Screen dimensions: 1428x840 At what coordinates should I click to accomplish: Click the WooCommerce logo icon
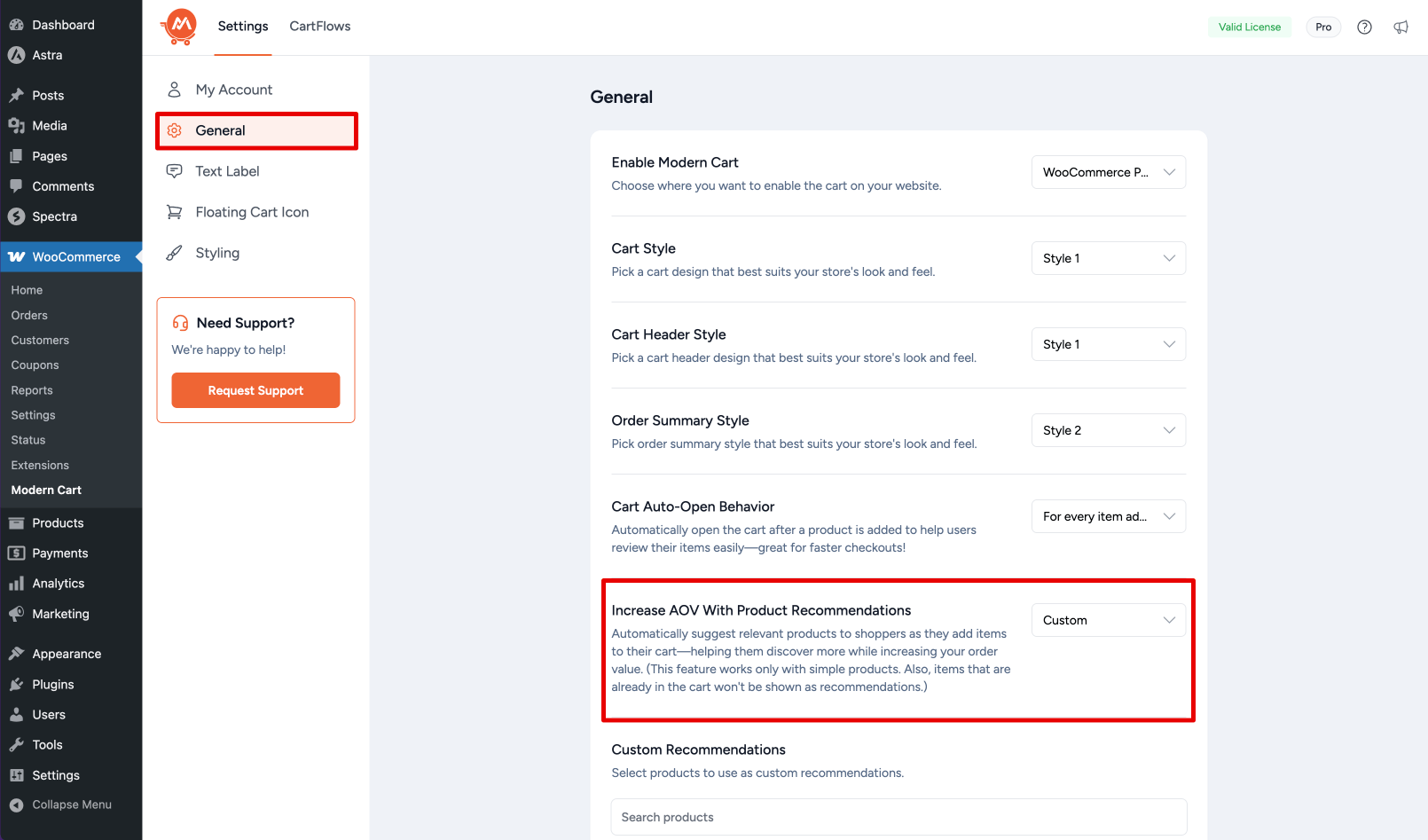(16, 257)
